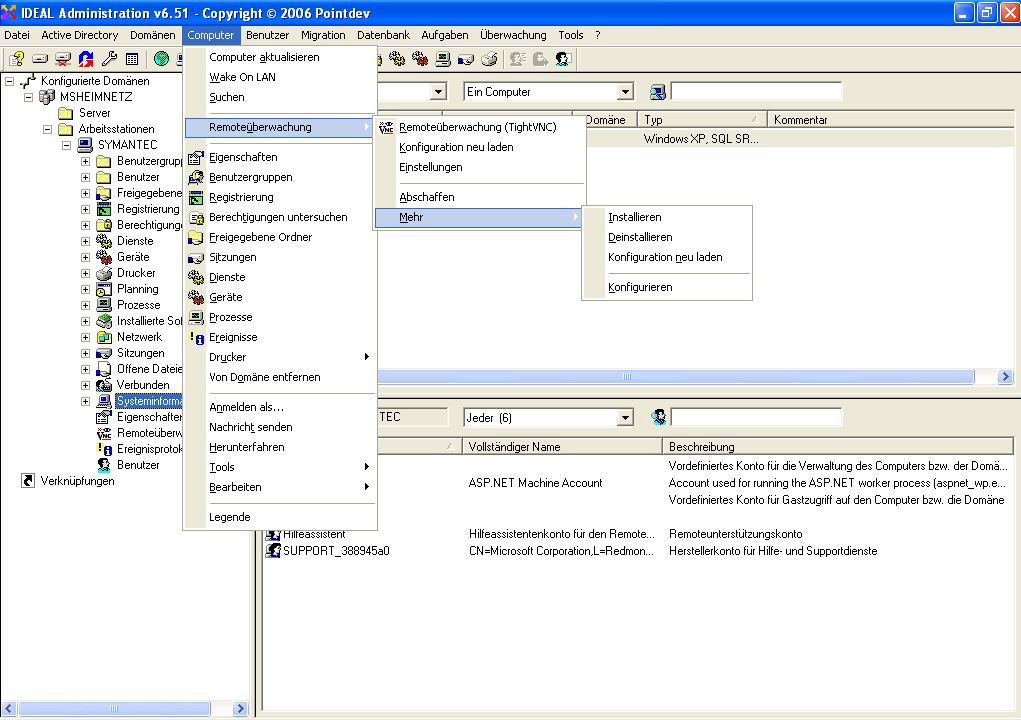The width and height of the screenshot is (1021, 720).
Task: Open the "Ein Computer" dropdown
Action: coord(625,92)
